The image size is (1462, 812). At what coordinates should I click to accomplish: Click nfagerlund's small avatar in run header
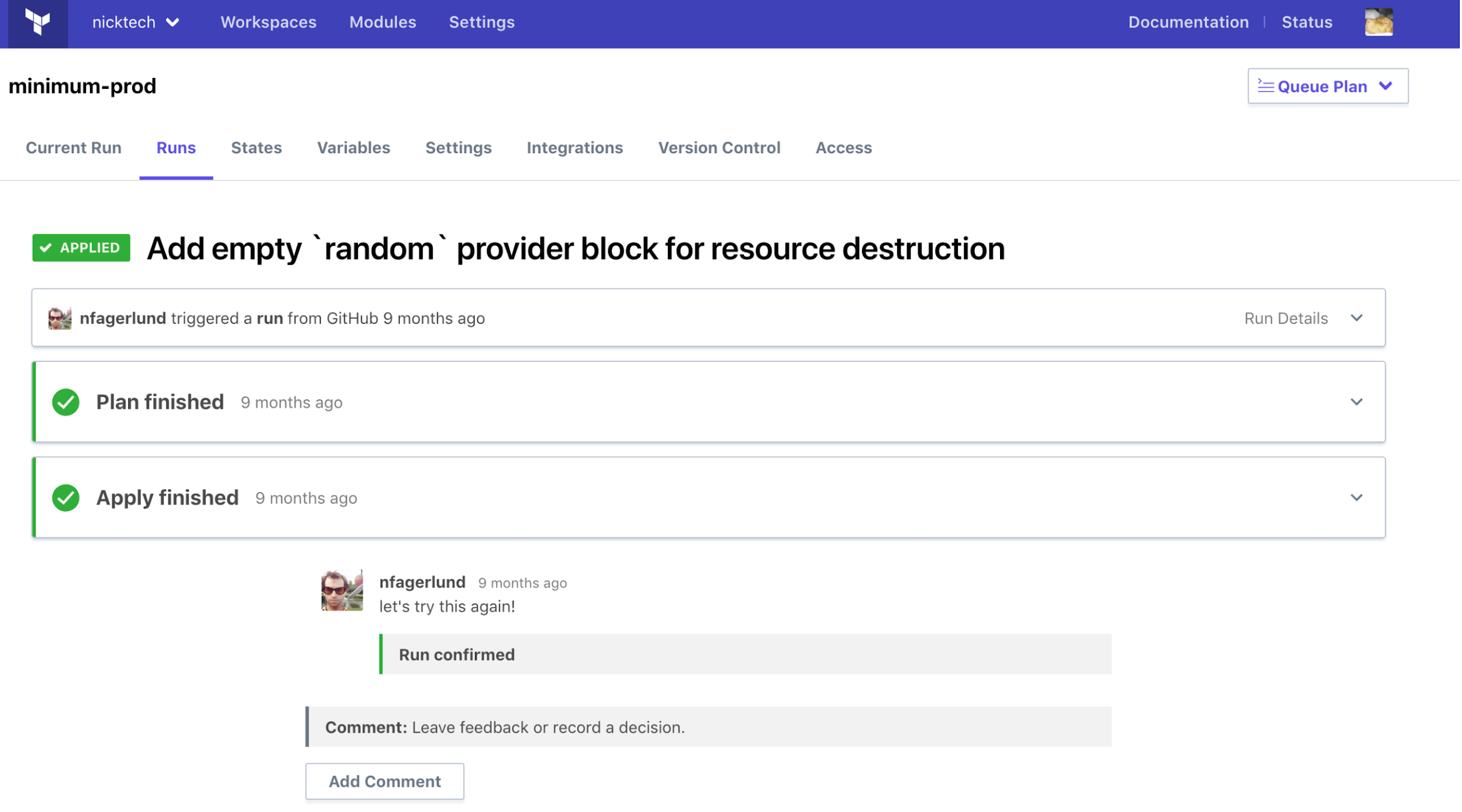pos(59,319)
